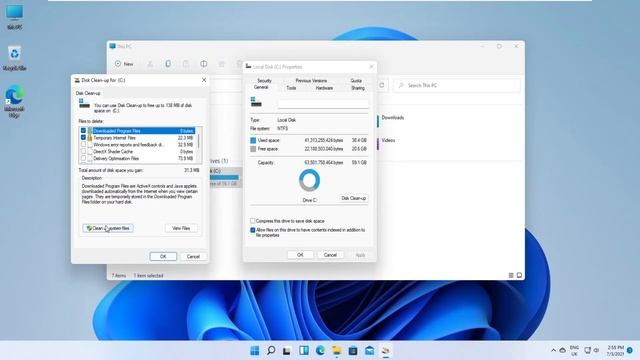
Task: Click OK in Disk Clean-up dialog
Action: 163,256
